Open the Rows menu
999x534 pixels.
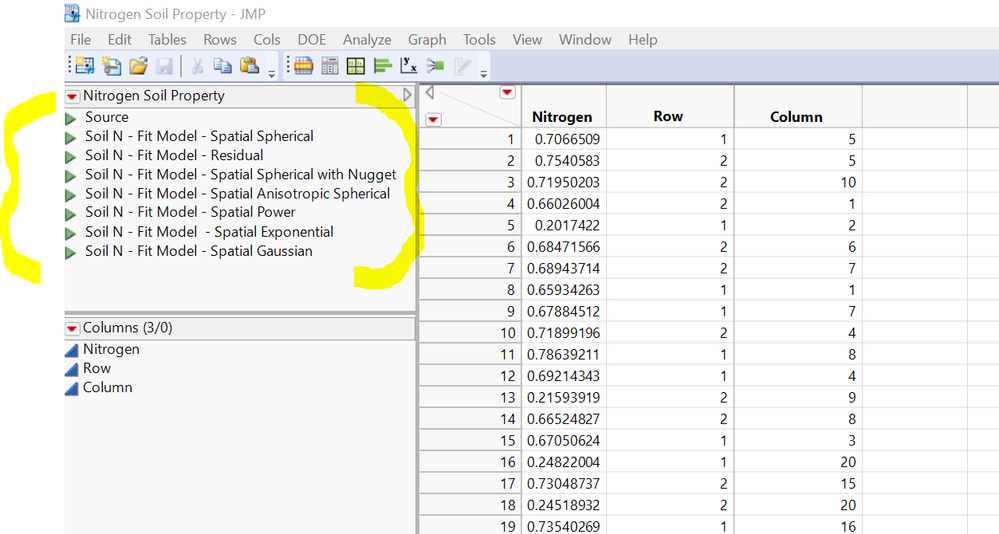coord(220,40)
